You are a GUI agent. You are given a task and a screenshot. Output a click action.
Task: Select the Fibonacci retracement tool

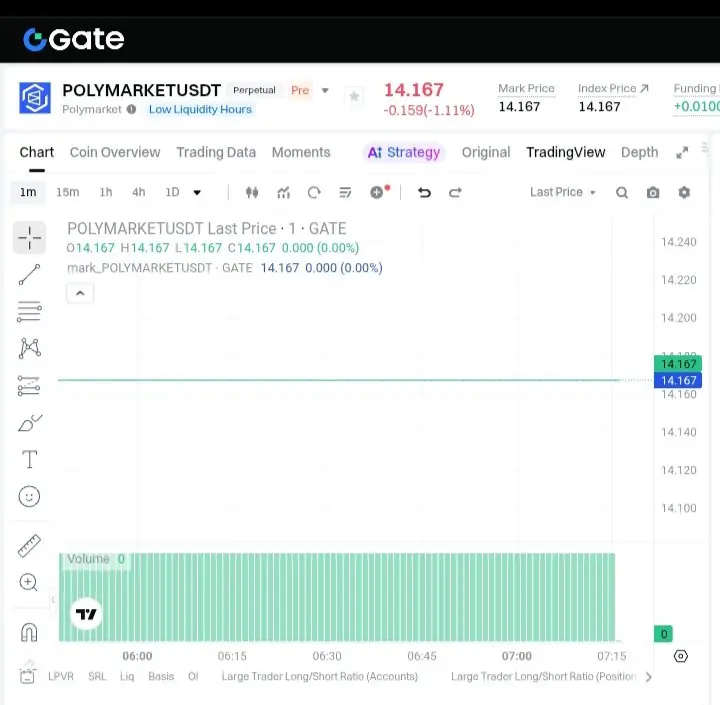coord(29,311)
